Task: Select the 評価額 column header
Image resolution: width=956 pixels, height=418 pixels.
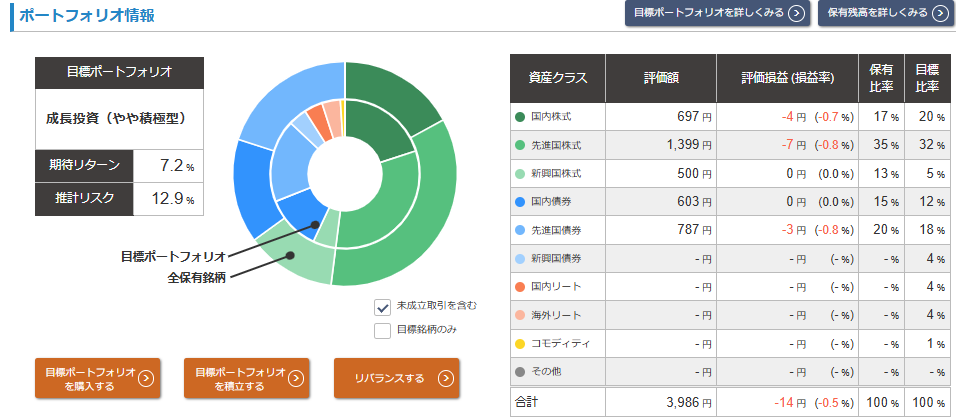Action: pyautogui.click(x=663, y=78)
